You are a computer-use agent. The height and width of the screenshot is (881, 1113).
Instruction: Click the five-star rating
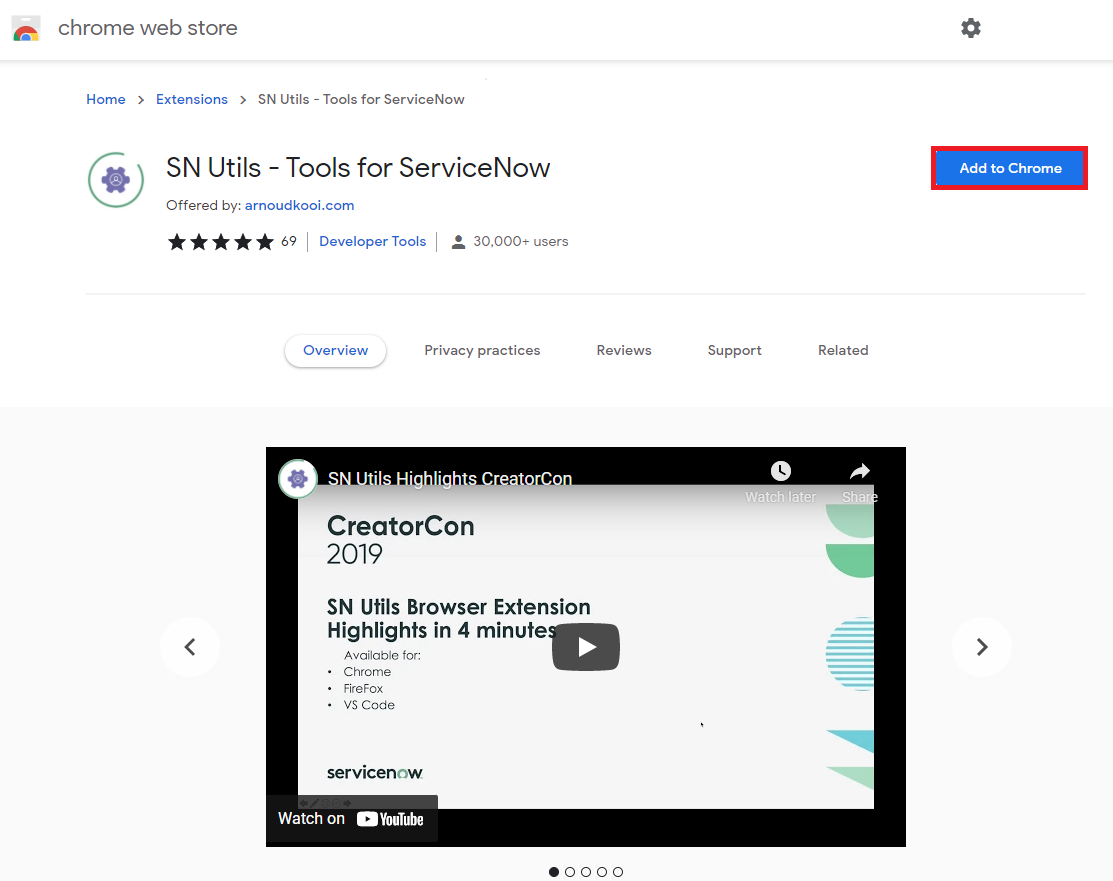point(221,242)
